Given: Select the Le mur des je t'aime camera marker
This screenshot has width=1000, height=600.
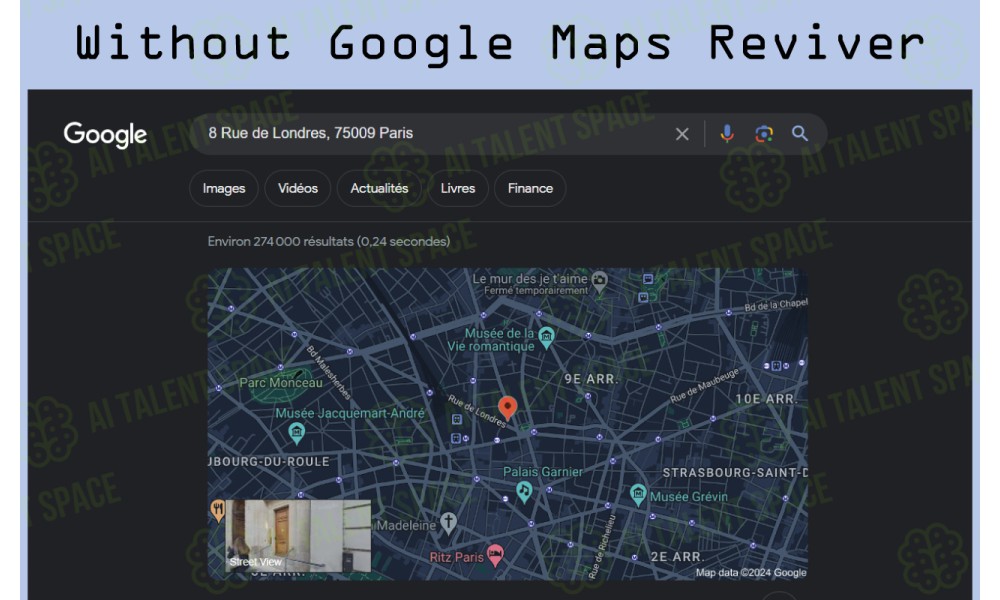Looking at the screenshot, I should [x=599, y=281].
